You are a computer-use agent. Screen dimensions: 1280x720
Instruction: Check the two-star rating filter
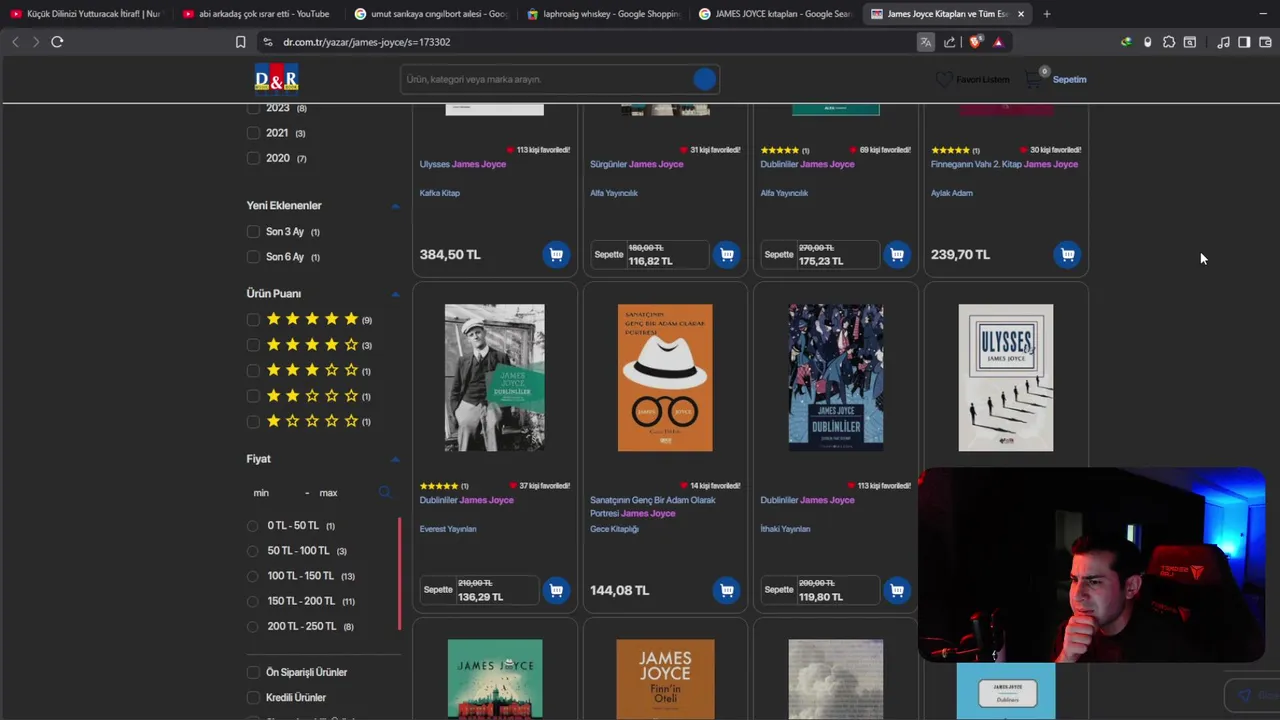point(253,396)
